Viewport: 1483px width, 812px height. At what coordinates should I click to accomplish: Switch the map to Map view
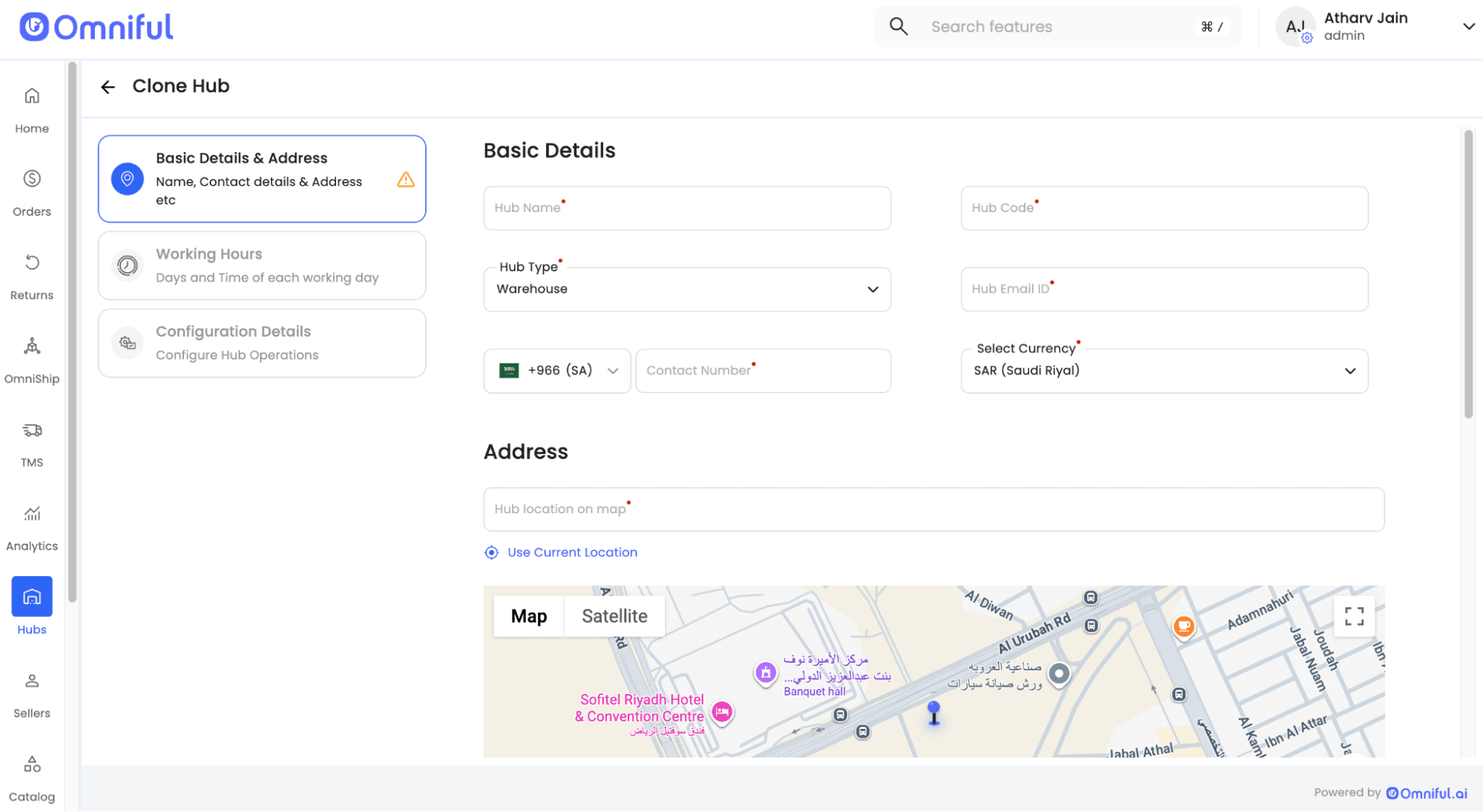click(x=529, y=616)
